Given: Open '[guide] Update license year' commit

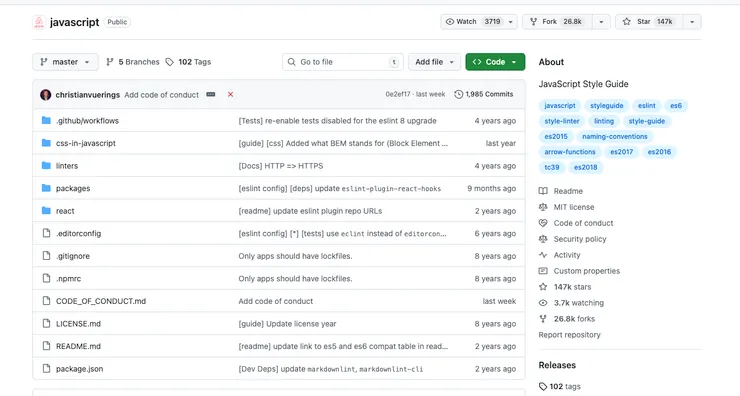Looking at the screenshot, I should click(287, 324).
